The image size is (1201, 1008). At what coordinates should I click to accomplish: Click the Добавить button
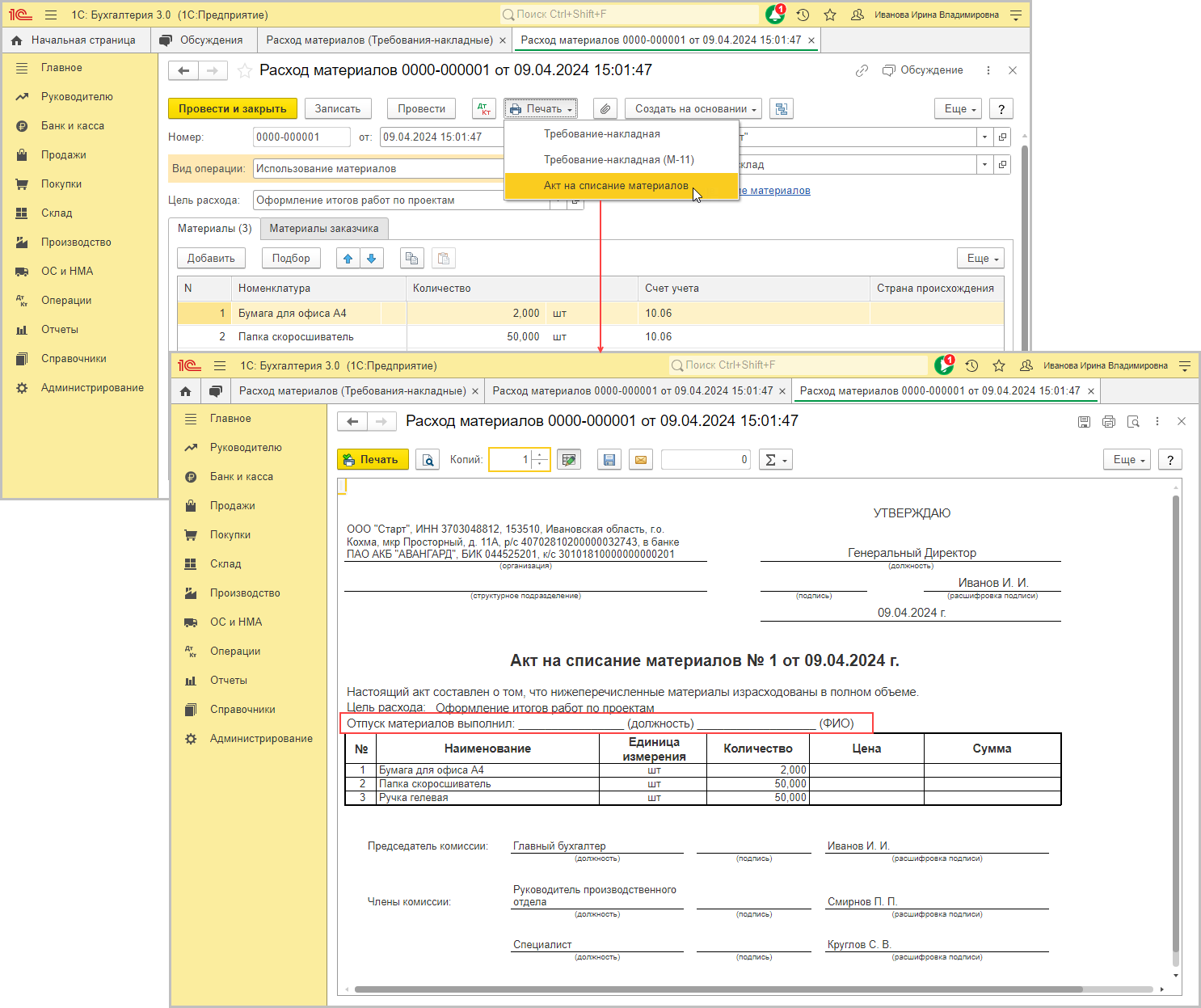click(211, 258)
